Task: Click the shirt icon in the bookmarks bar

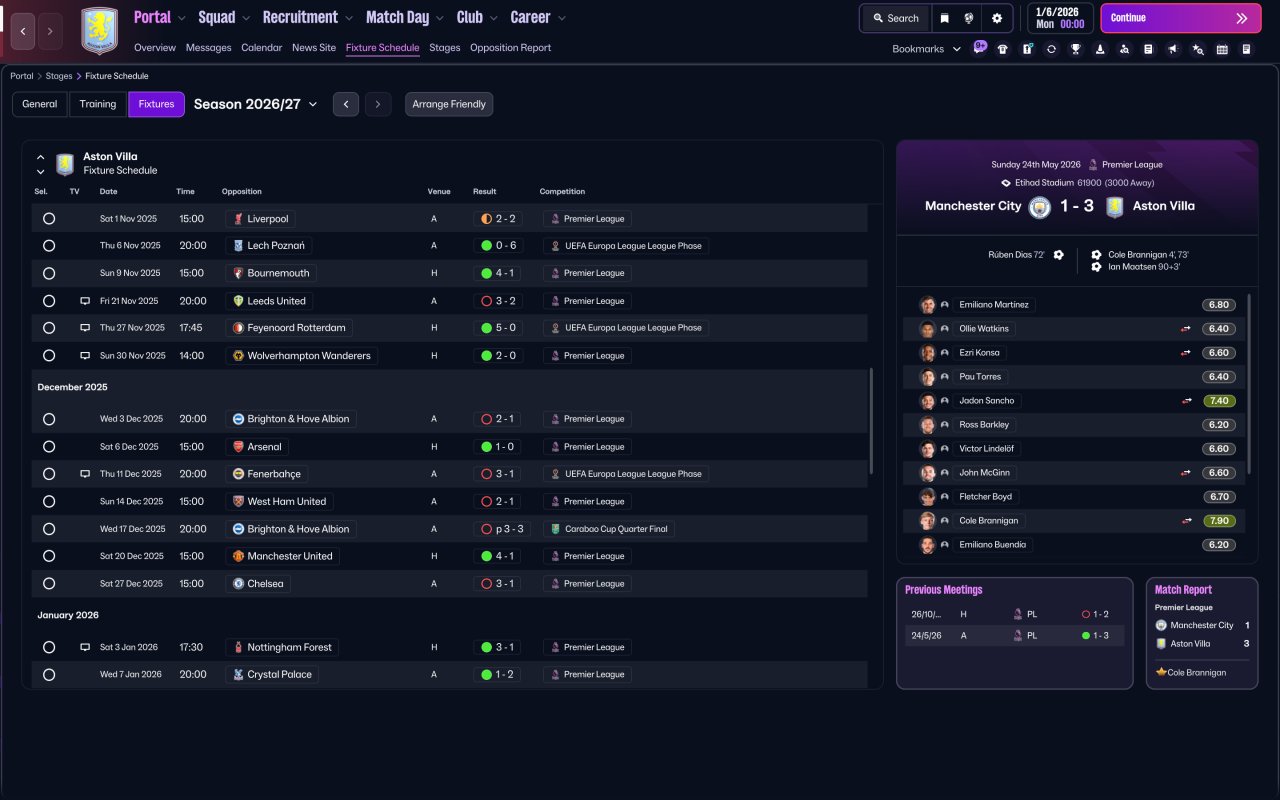Action: click(1003, 49)
